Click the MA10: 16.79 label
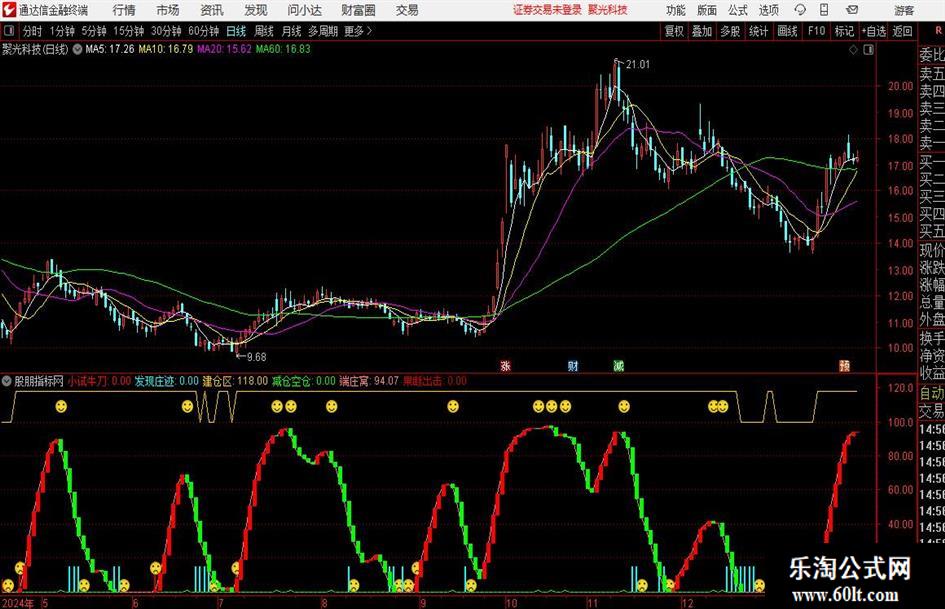 [166, 49]
